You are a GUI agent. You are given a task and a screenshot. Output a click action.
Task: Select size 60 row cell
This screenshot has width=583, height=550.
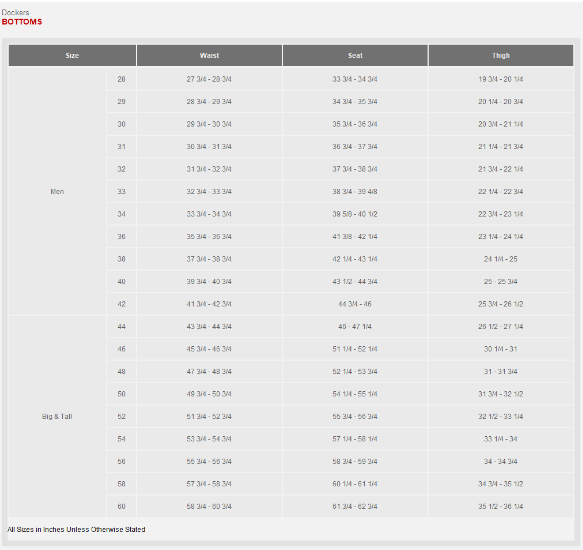122,506
